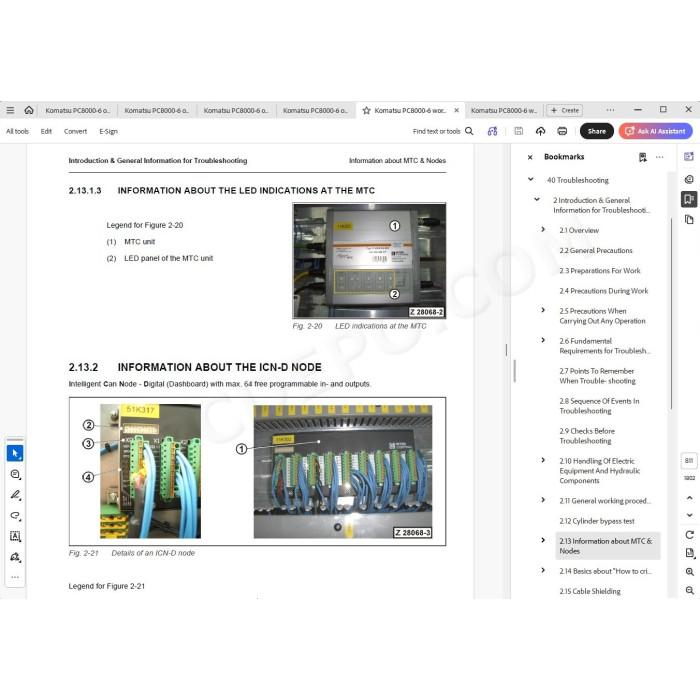The image size is (700, 700).
Task: Click the Fig. 2-20 MTC photo
Action: (x=369, y=260)
